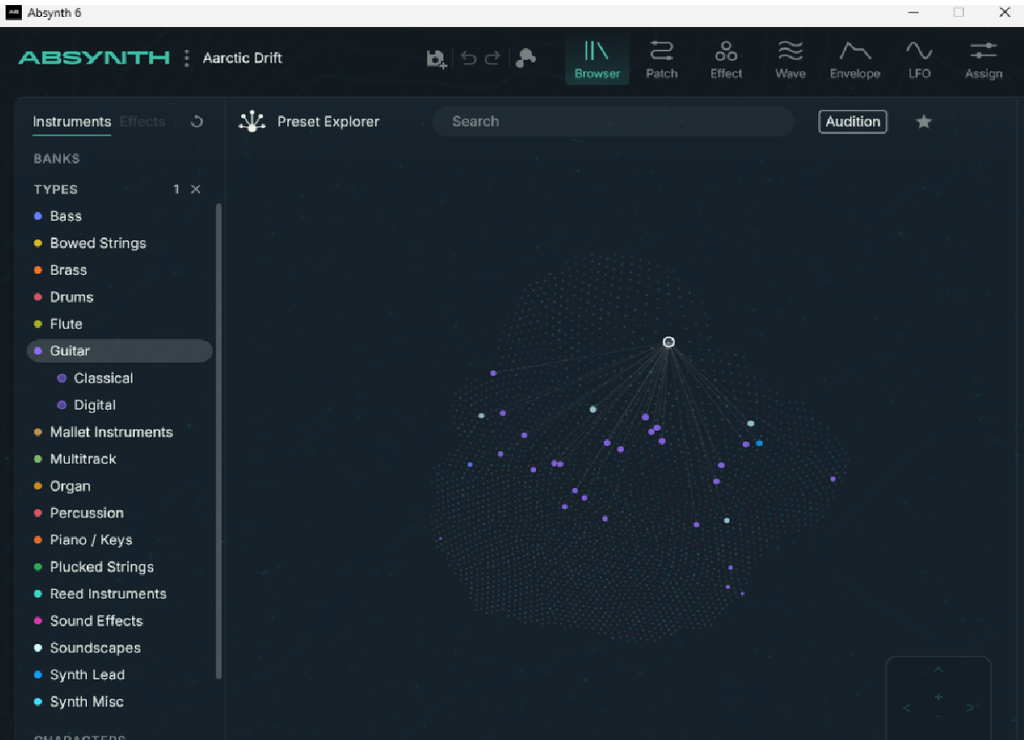Switch to the LFO view
This screenshot has height=740, width=1024.
[919, 60]
